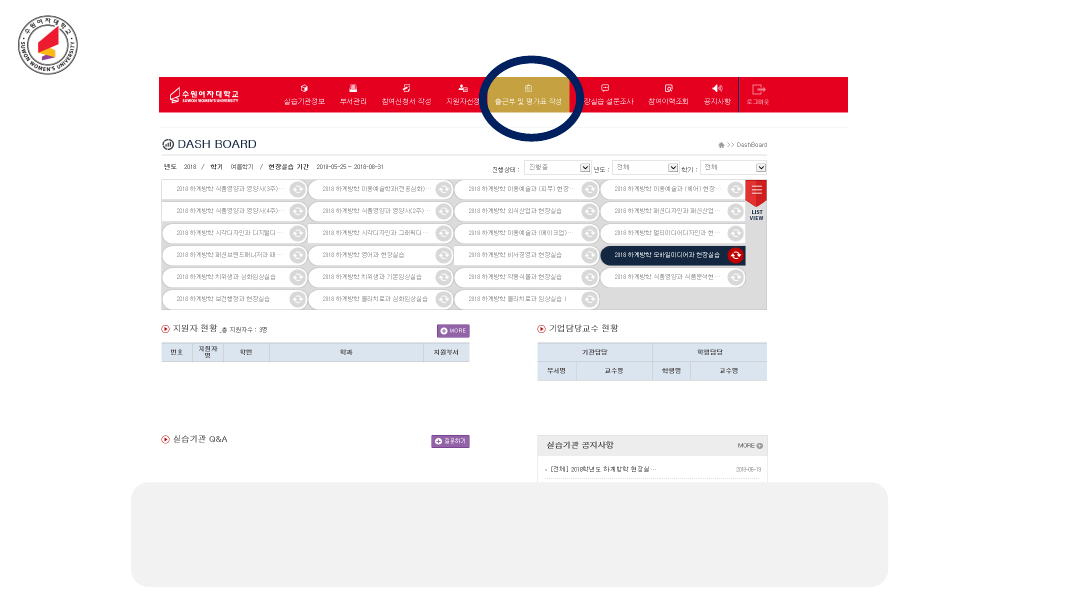The height and width of the screenshot is (608, 1080).
Task: Open the 학기 filter dropdown
Action: coord(733,167)
